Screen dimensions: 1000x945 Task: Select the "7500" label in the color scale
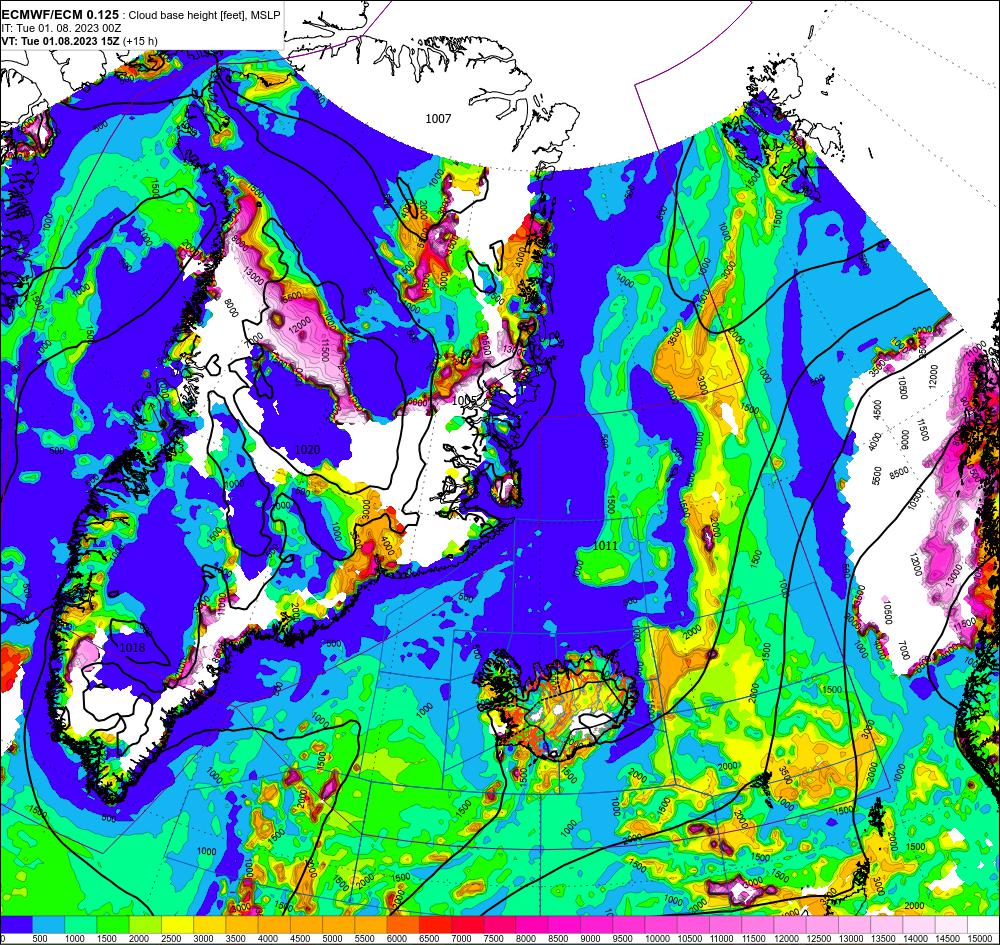coord(494,939)
